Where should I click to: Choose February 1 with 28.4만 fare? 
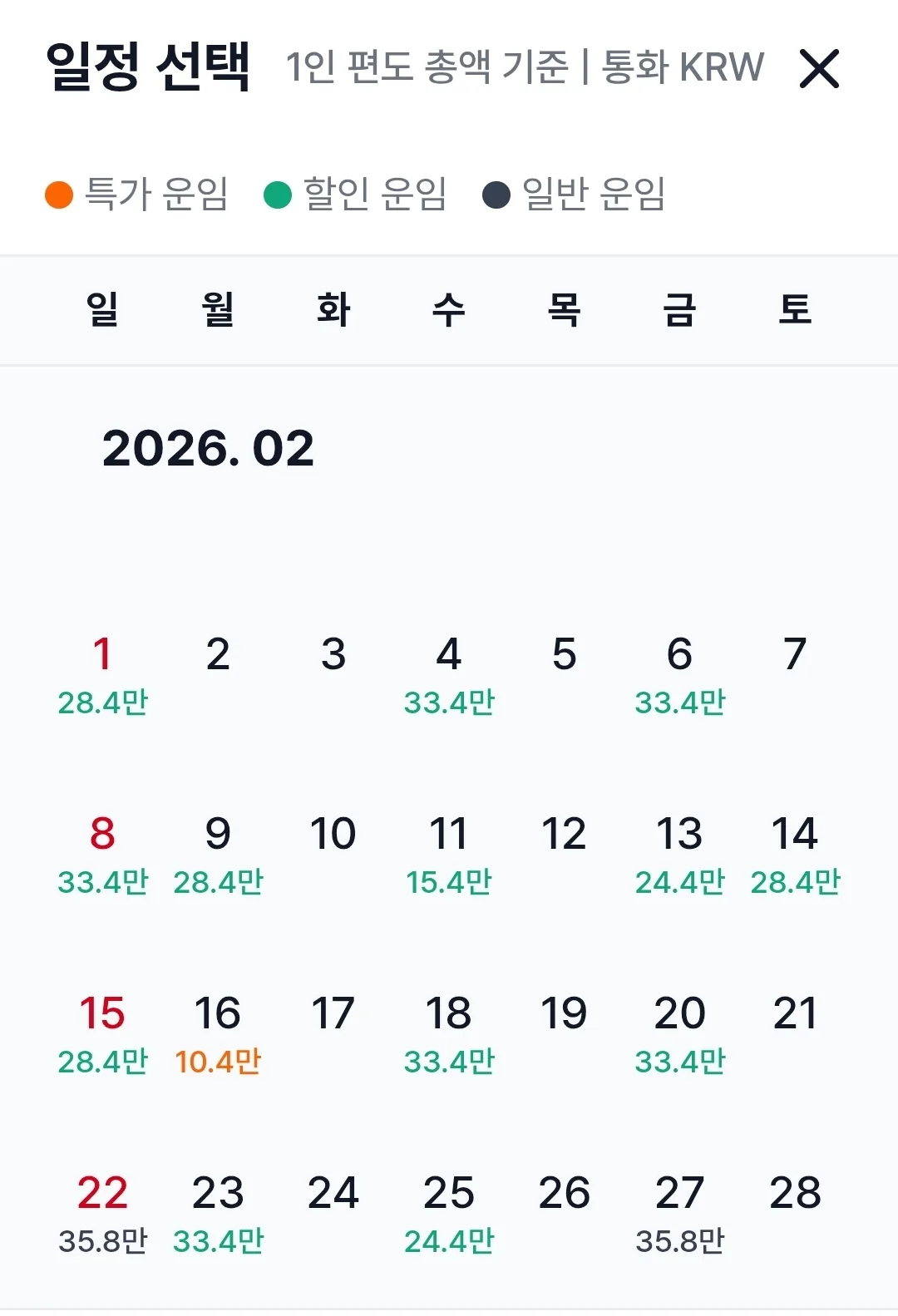tap(102, 675)
